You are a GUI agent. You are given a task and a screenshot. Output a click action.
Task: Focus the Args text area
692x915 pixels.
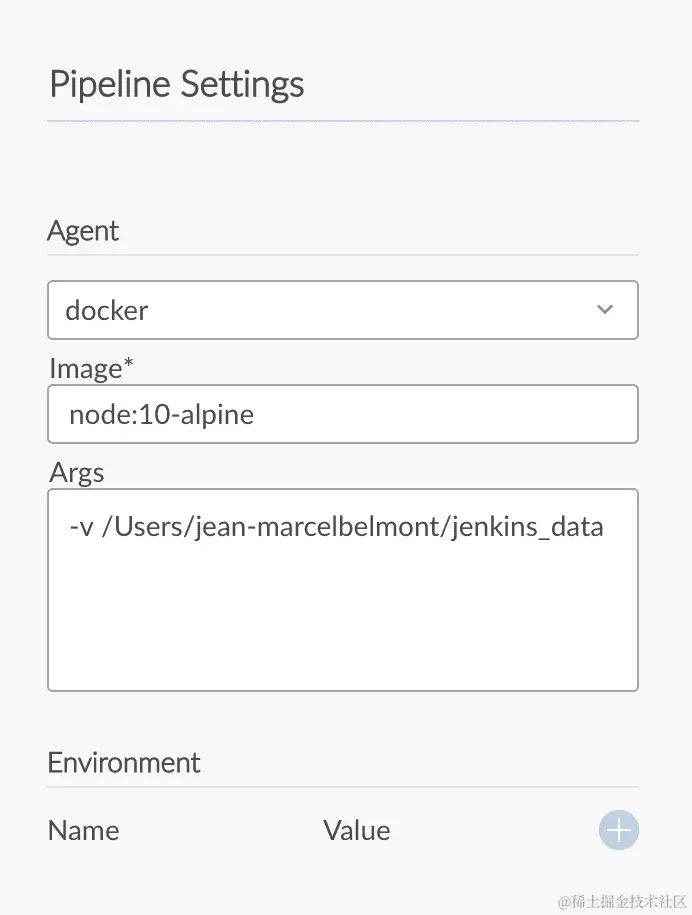coord(342,600)
